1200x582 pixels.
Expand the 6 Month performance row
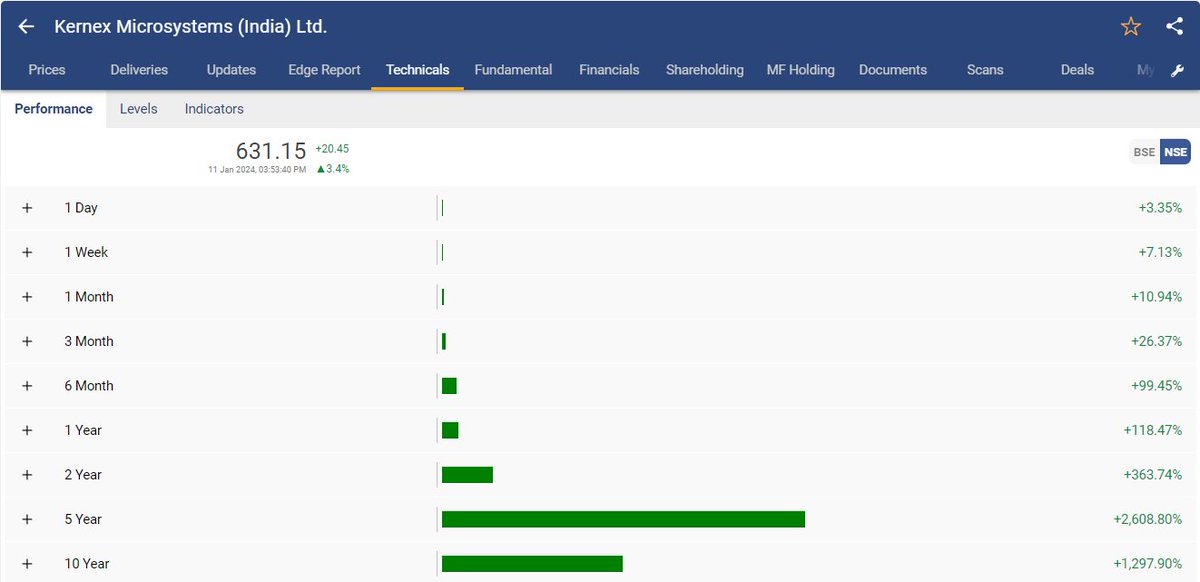[27, 386]
